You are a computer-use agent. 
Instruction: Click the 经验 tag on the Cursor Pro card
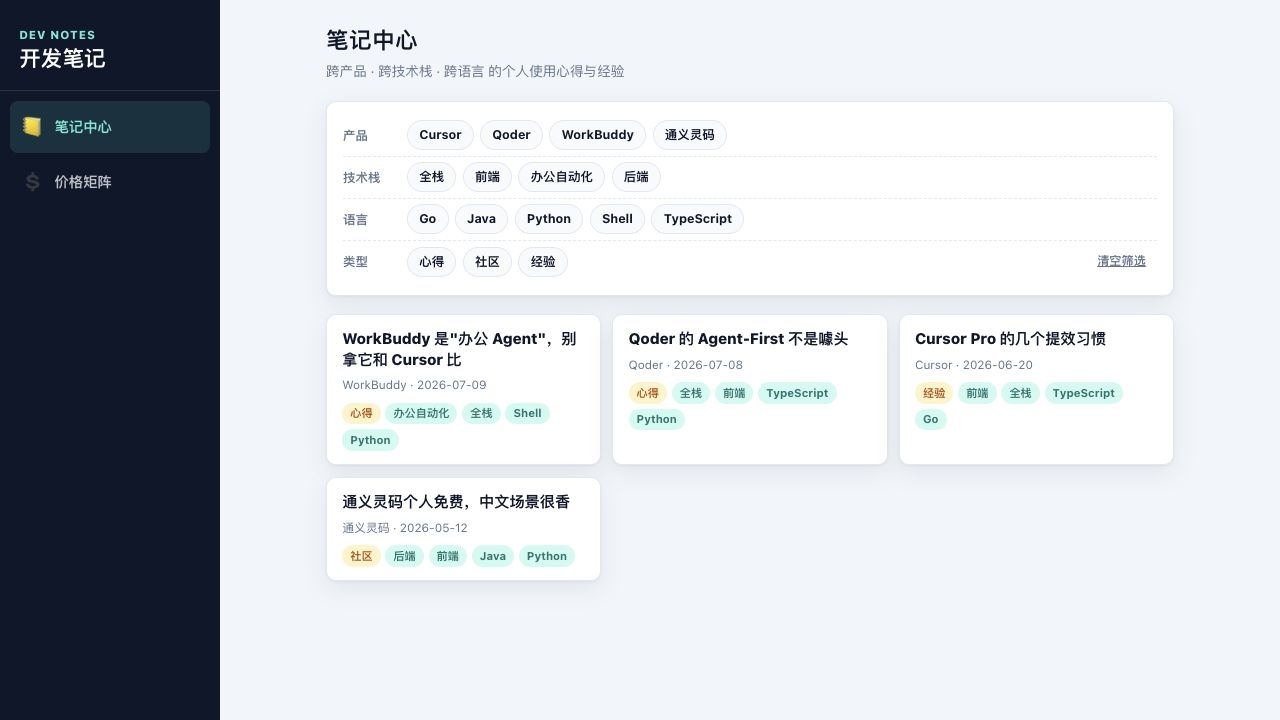click(934, 393)
